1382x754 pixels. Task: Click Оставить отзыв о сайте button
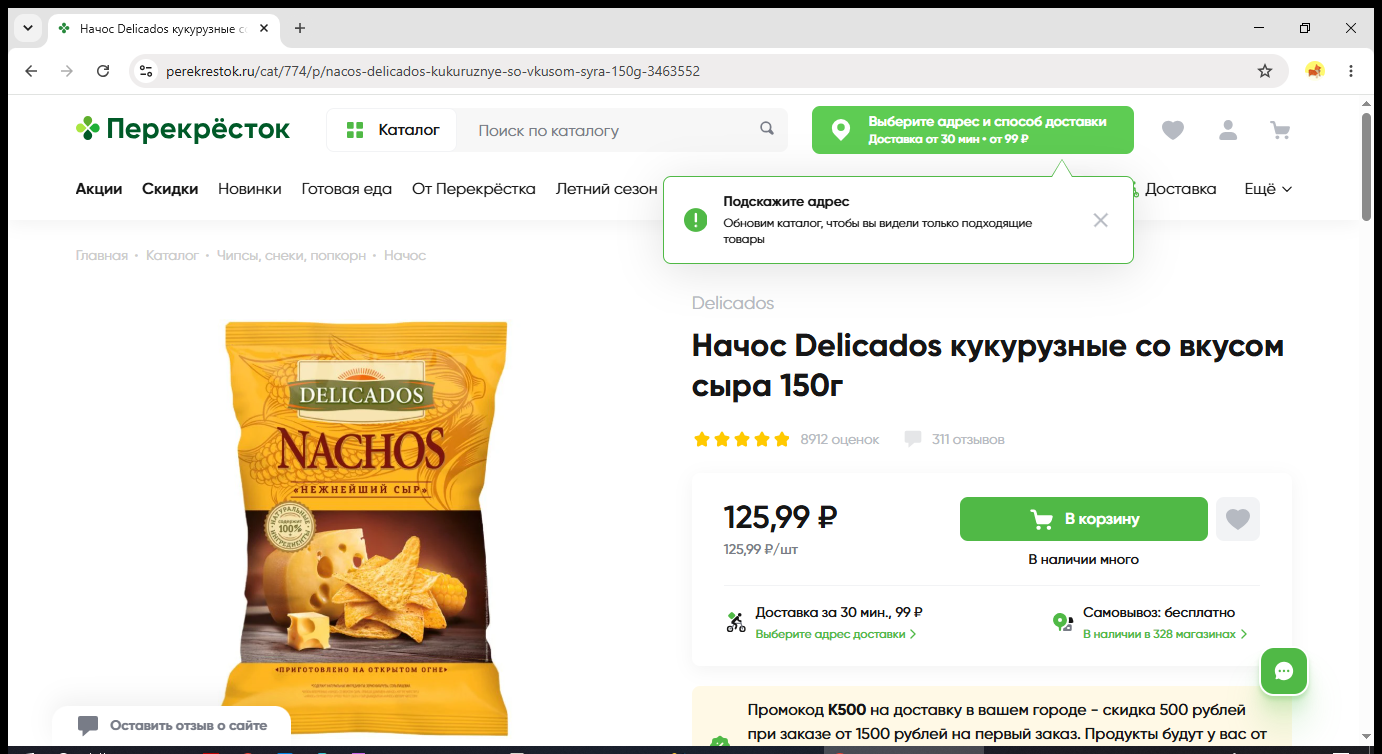pos(172,726)
